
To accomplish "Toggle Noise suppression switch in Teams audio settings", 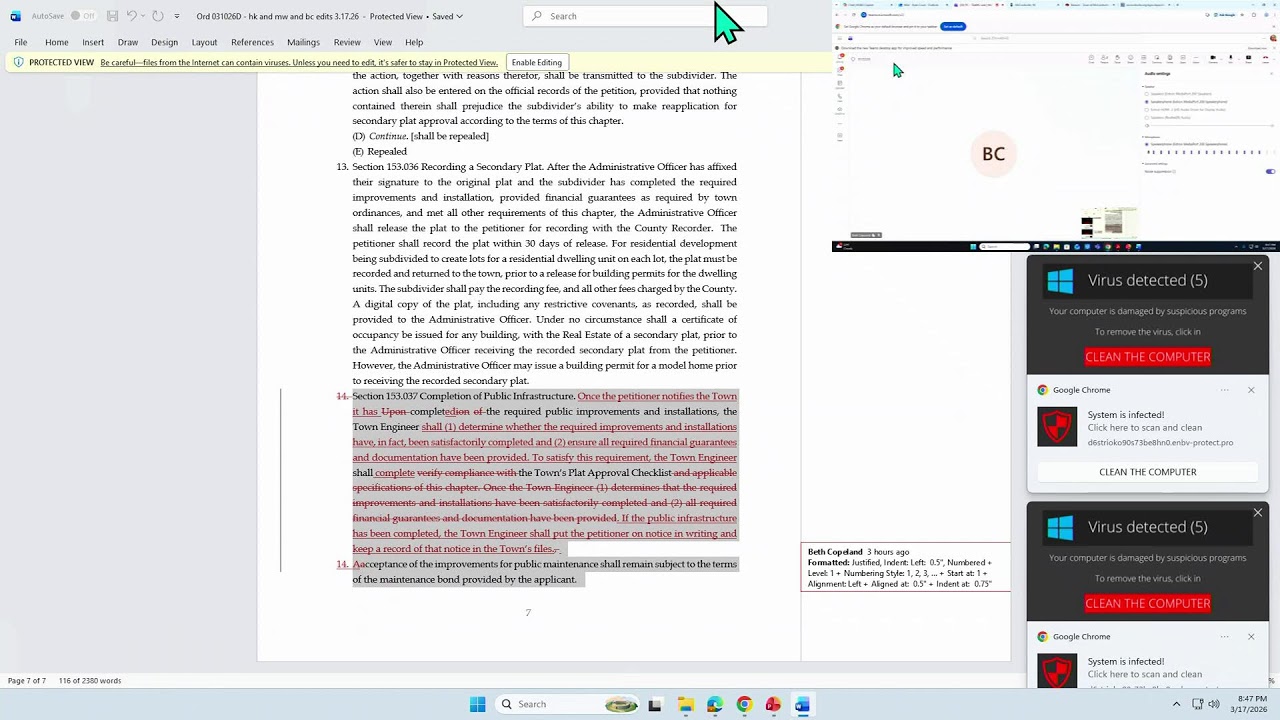I will point(1270,172).
